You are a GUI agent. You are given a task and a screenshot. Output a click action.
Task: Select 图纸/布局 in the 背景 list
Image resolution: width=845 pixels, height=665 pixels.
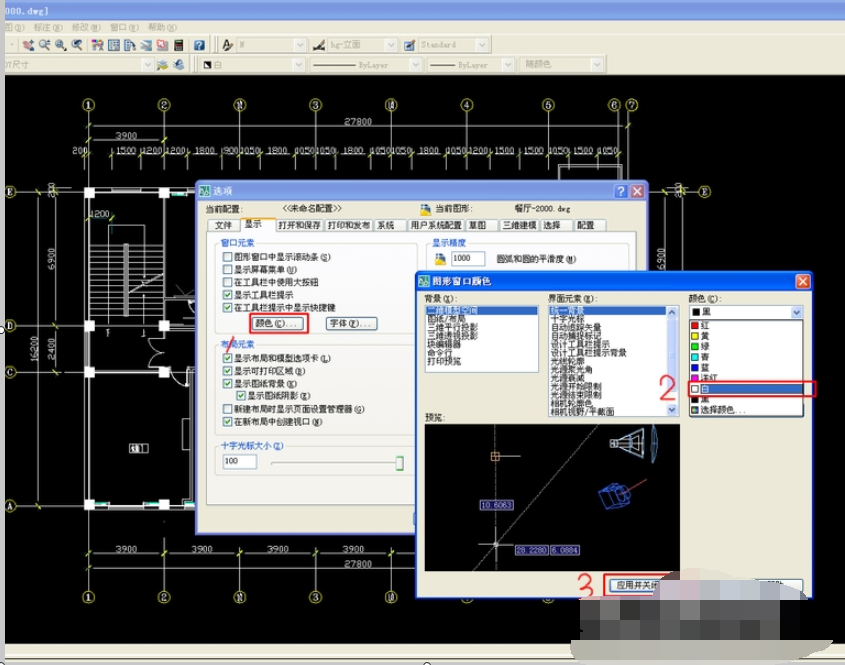(x=481, y=319)
